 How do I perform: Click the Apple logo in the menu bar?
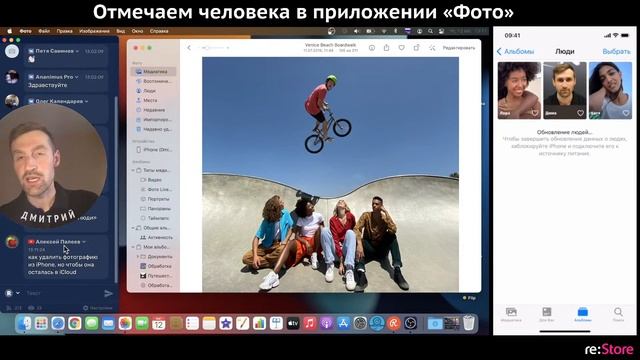point(10,31)
